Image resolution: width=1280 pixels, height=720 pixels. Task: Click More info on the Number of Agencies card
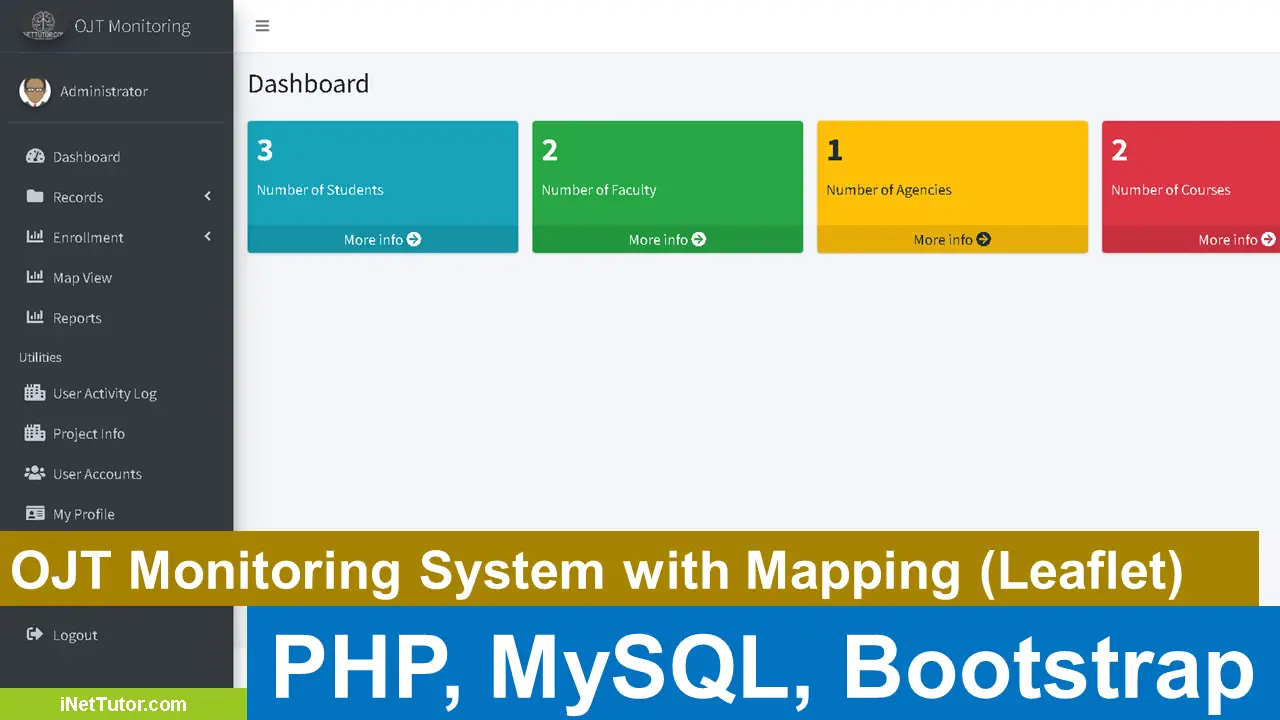pos(951,240)
